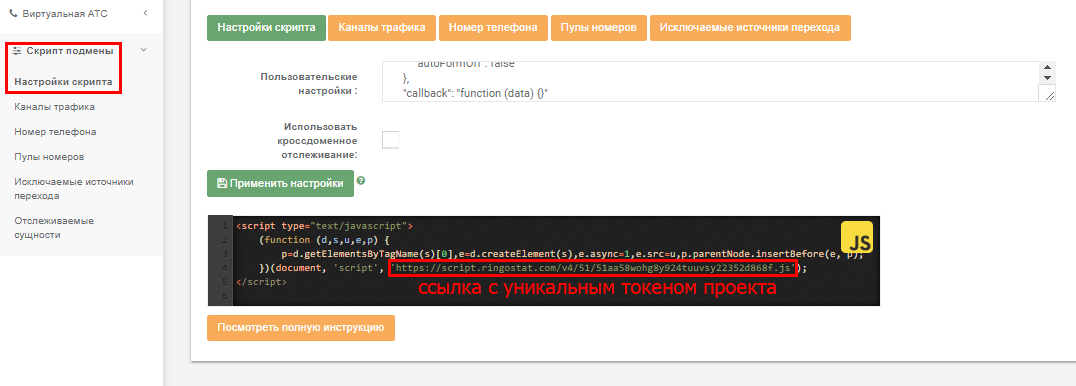Click the green help question mark icon
Image resolution: width=1076 pixels, height=386 pixels.
pos(360,181)
